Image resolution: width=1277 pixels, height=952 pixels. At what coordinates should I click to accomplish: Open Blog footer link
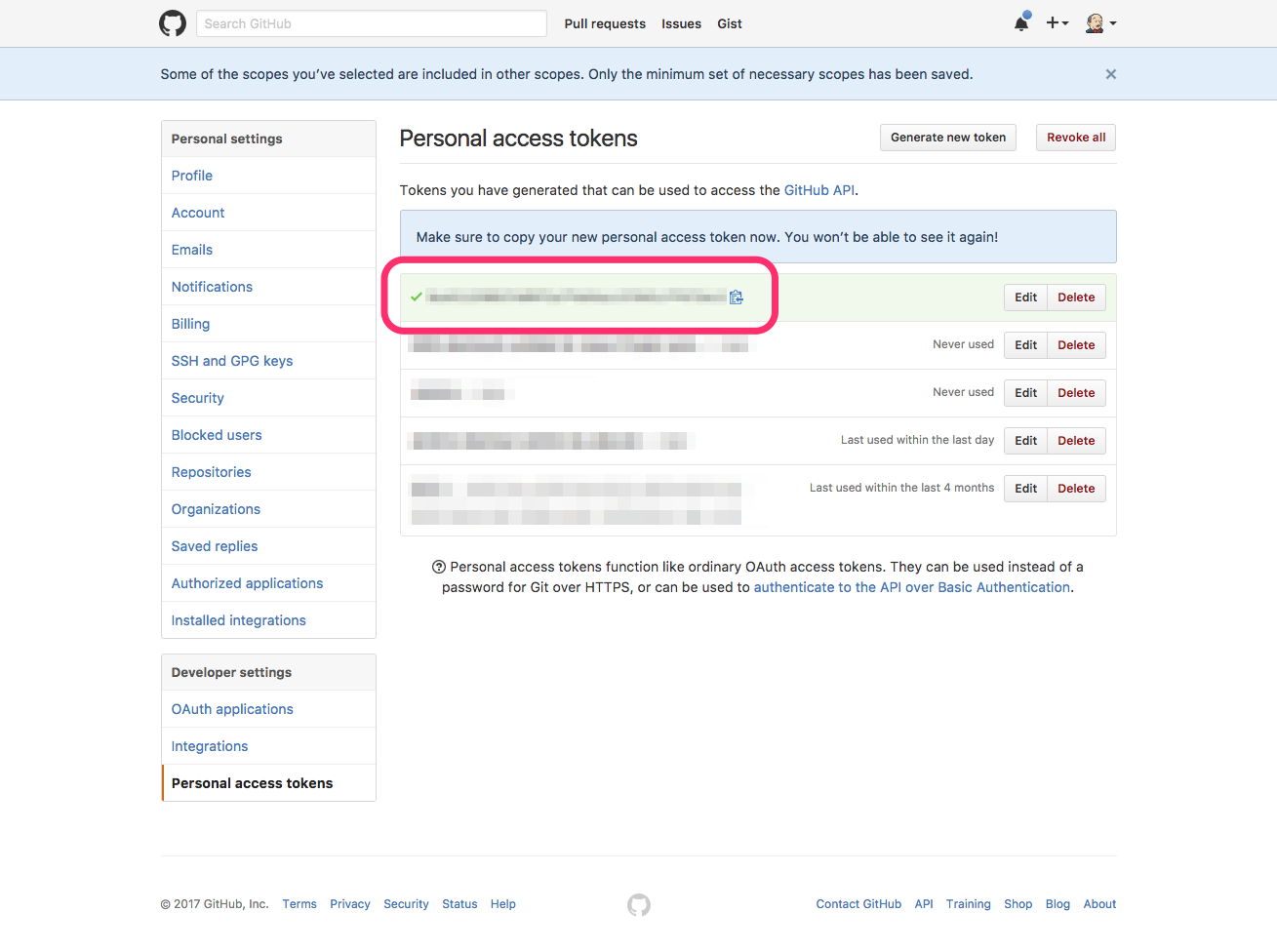pos(1058,904)
